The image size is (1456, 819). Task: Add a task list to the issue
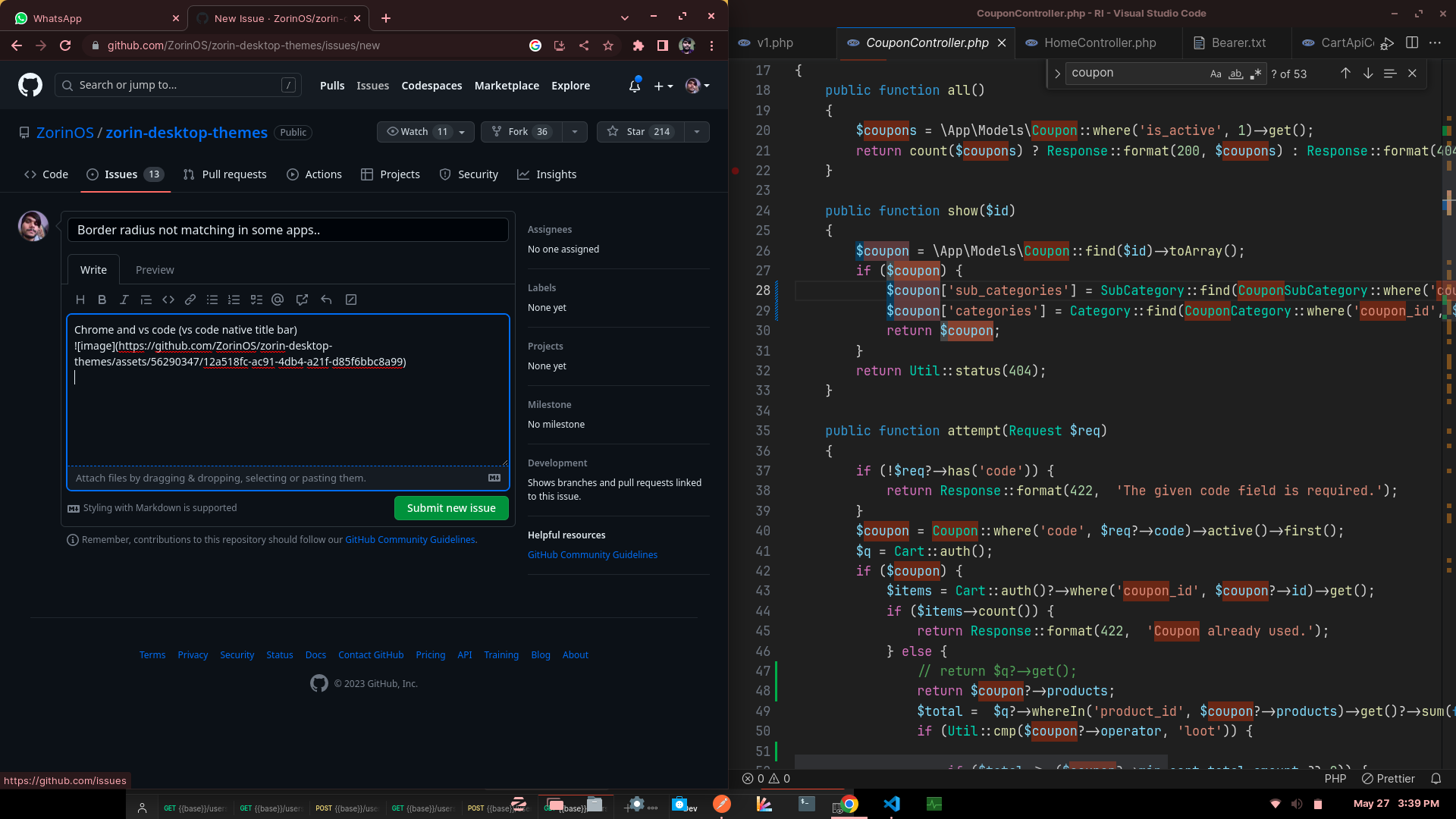tap(256, 300)
